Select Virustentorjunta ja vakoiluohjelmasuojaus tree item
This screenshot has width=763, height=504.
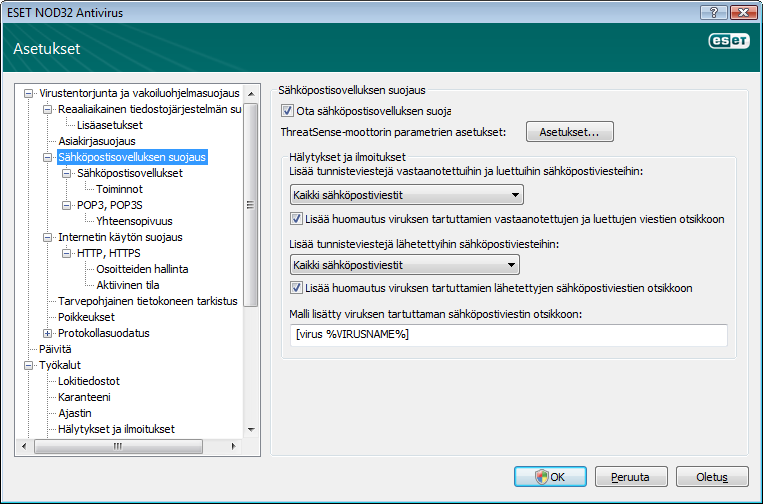tap(139, 93)
